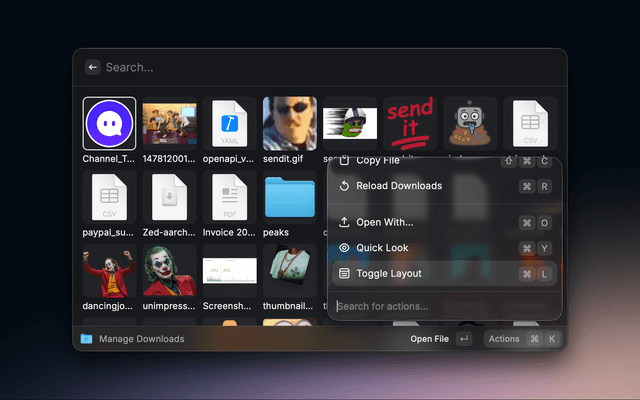Select the paypal_su CSV file icon
The image size is (640, 400).
[x=109, y=197]
